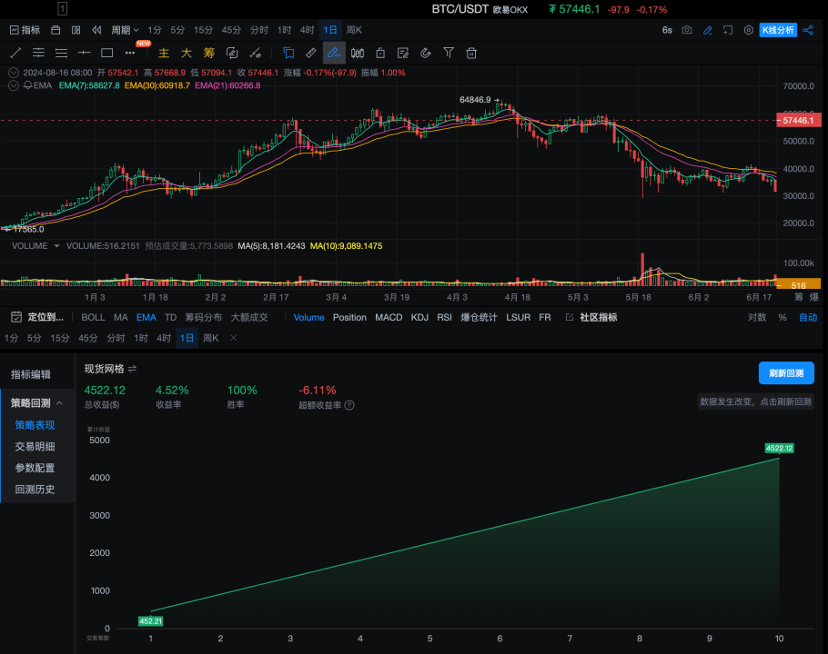Click the K线分析 button
Viewport: 828px width, 654px height.
click(778, 30)
